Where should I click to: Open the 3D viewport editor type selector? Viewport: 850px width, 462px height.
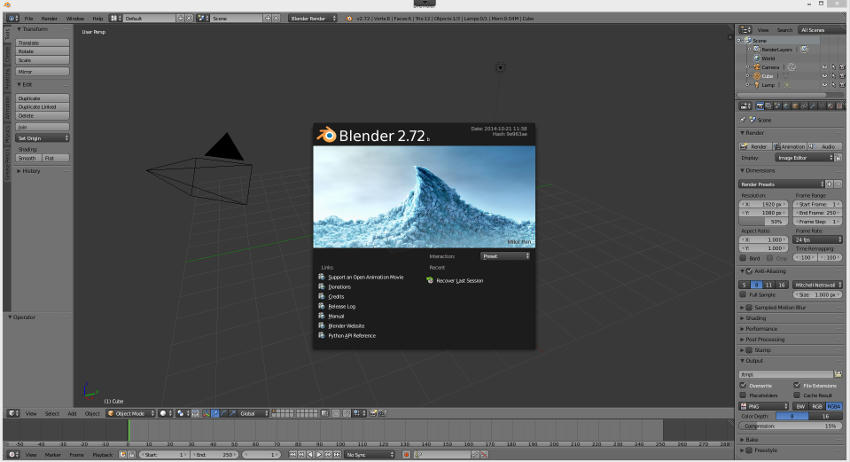tap(14, 413)
